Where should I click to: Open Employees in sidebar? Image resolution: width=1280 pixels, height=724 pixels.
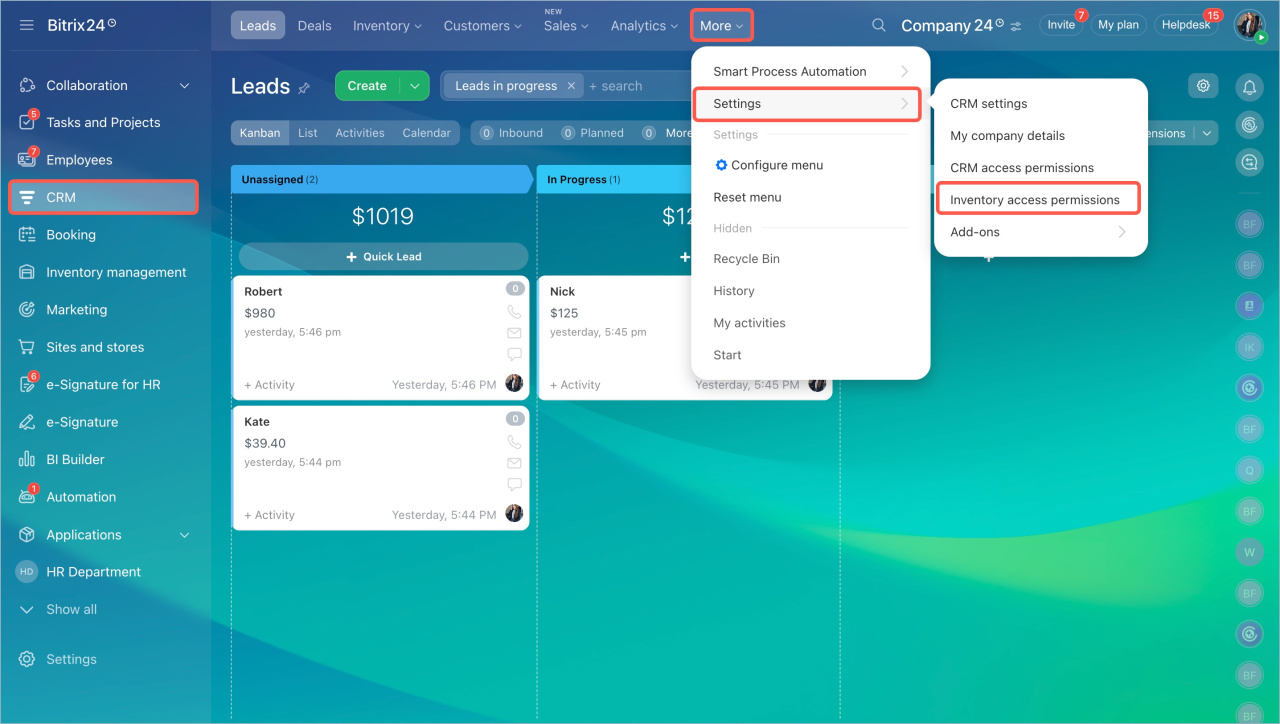coord(104,160)
